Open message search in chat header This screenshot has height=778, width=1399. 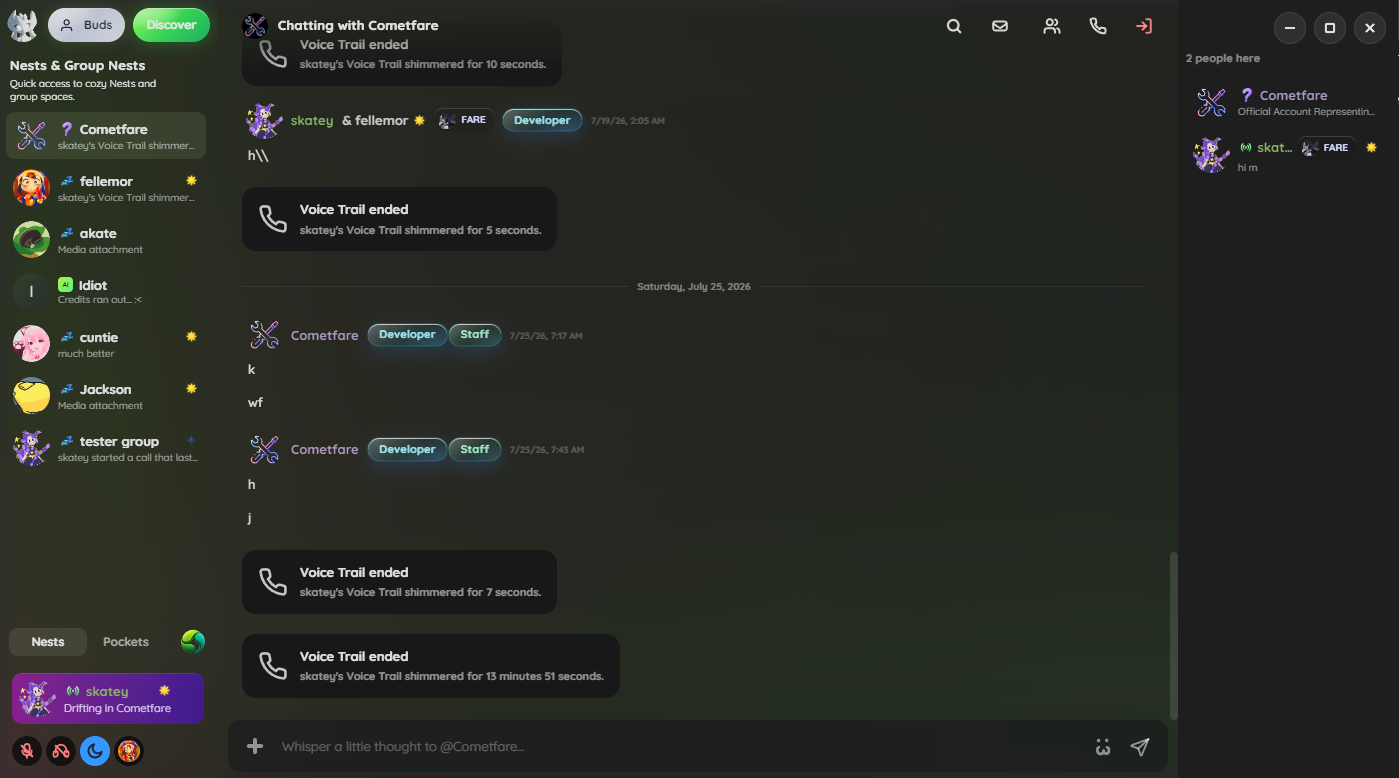[954, 27]
